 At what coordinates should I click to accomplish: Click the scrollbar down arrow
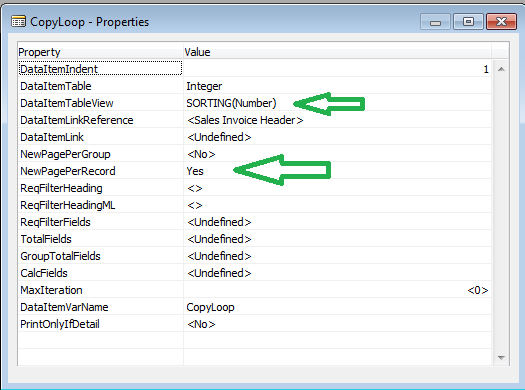[x=501, y=358]
